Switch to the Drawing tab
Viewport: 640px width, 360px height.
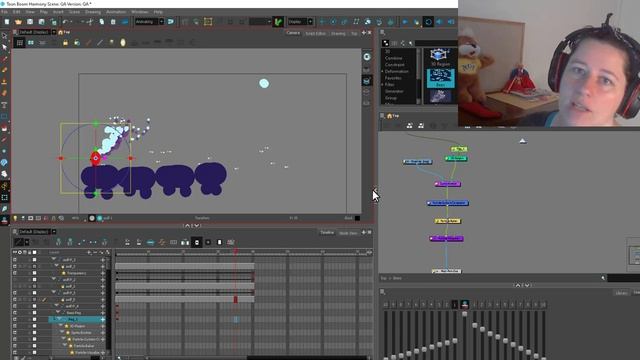point(338,33)
